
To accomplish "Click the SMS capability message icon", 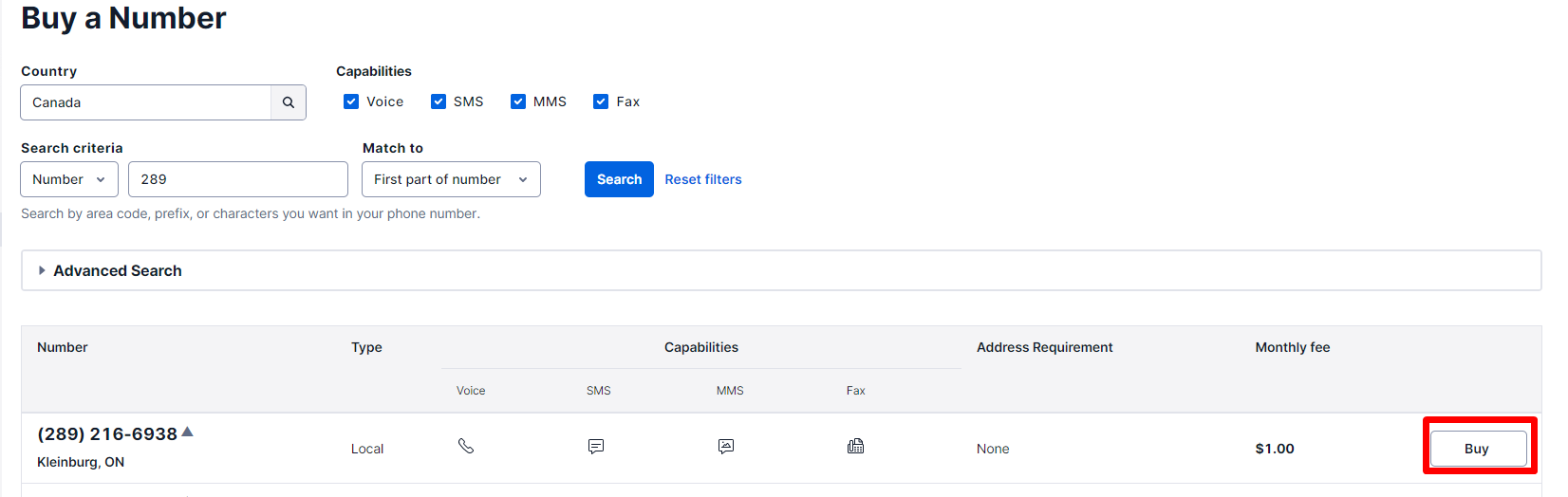I will [x=596, y=447].
